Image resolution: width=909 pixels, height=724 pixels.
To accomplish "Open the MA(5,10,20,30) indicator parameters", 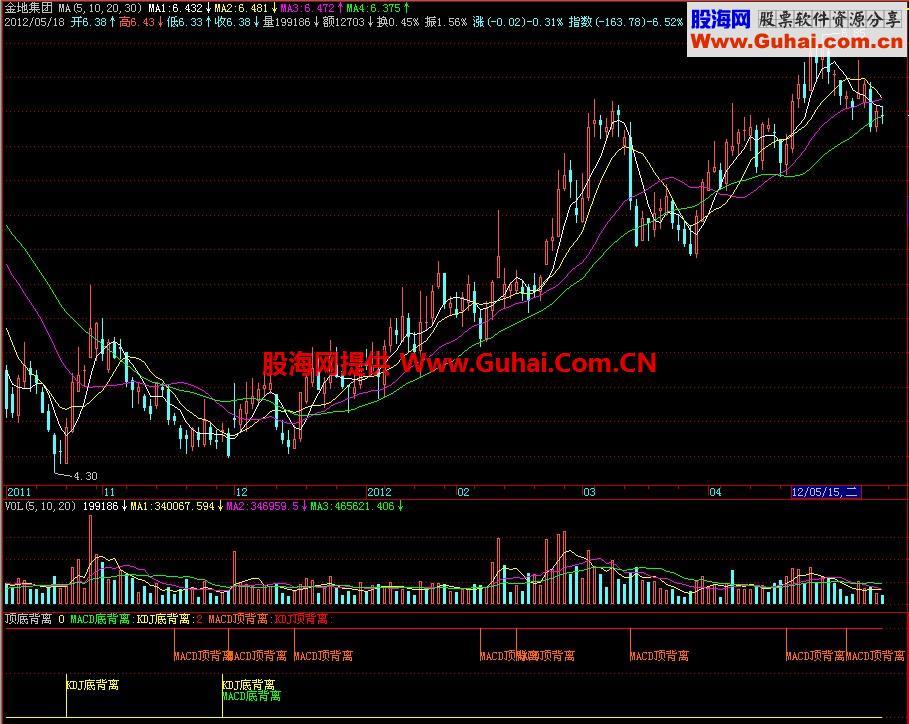I will pyautogui.click(x=99, y=7).
